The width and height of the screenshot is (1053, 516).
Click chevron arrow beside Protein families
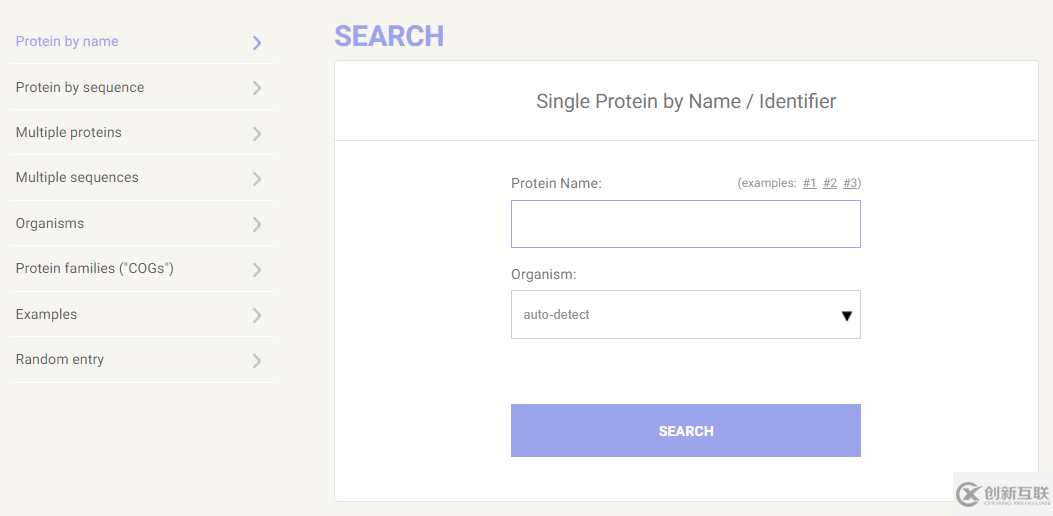pos(257,270)
